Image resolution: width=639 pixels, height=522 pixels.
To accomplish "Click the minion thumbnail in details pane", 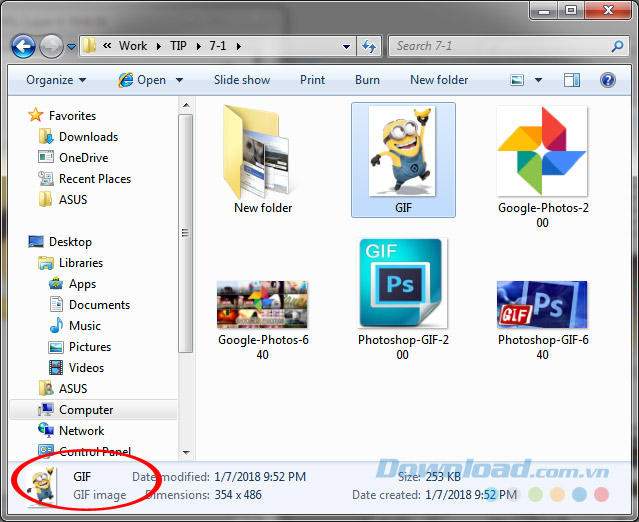I will (x=40, y=487).
